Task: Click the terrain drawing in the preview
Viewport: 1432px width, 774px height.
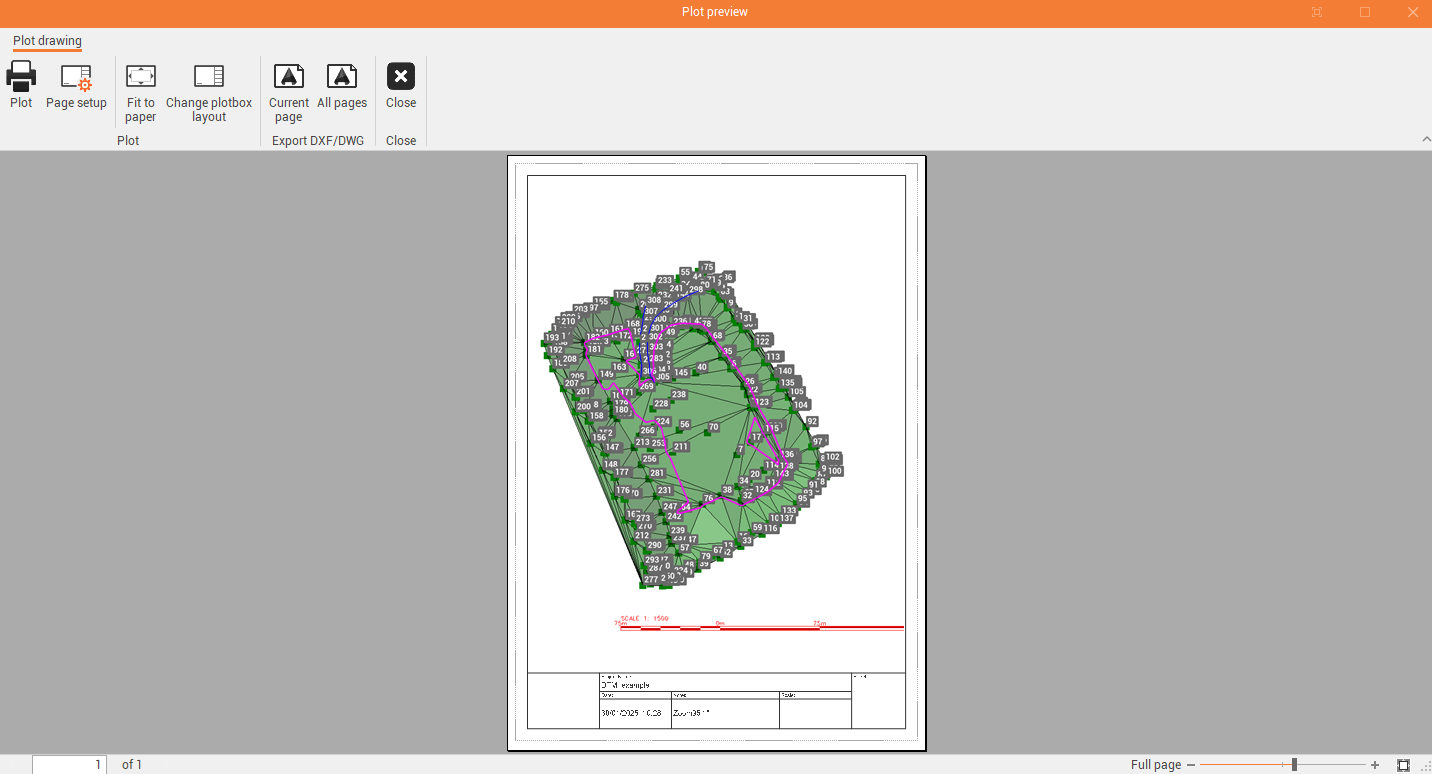Action: click(700, 430)
